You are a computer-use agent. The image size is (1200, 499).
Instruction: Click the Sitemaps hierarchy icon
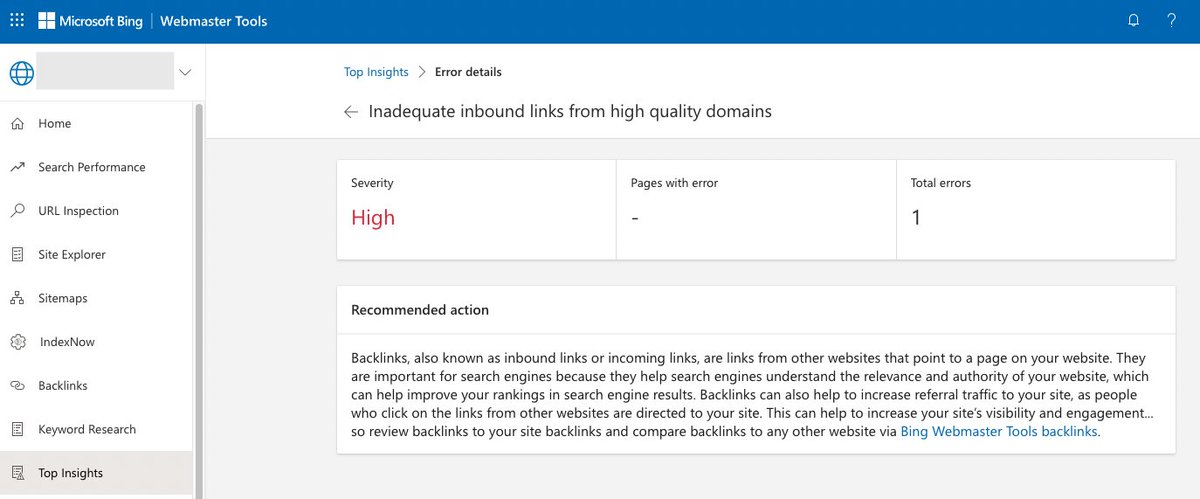pos(17,298)
